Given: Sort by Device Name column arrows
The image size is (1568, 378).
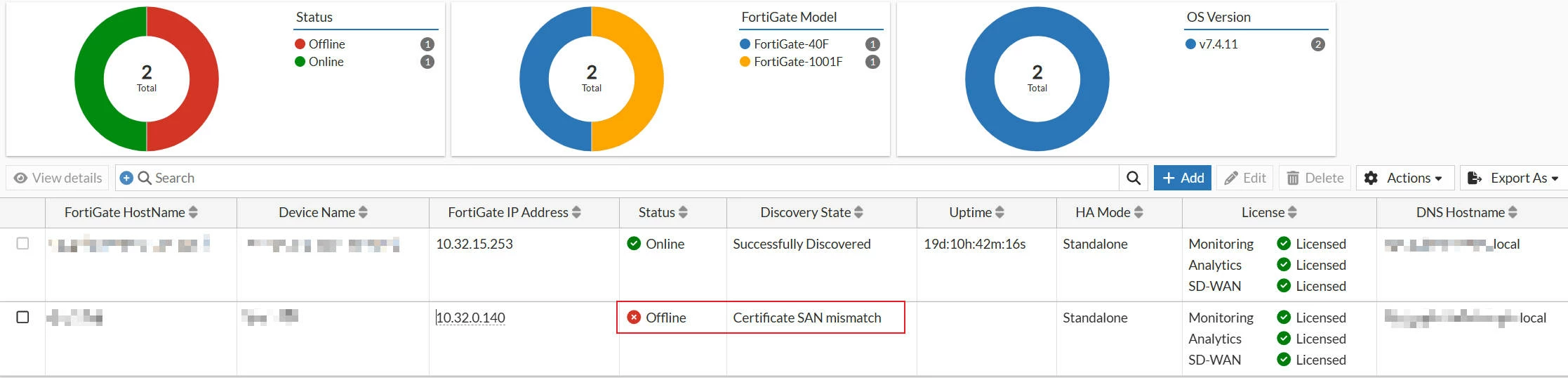Looking at the screenshot, I should click(363, 212).
